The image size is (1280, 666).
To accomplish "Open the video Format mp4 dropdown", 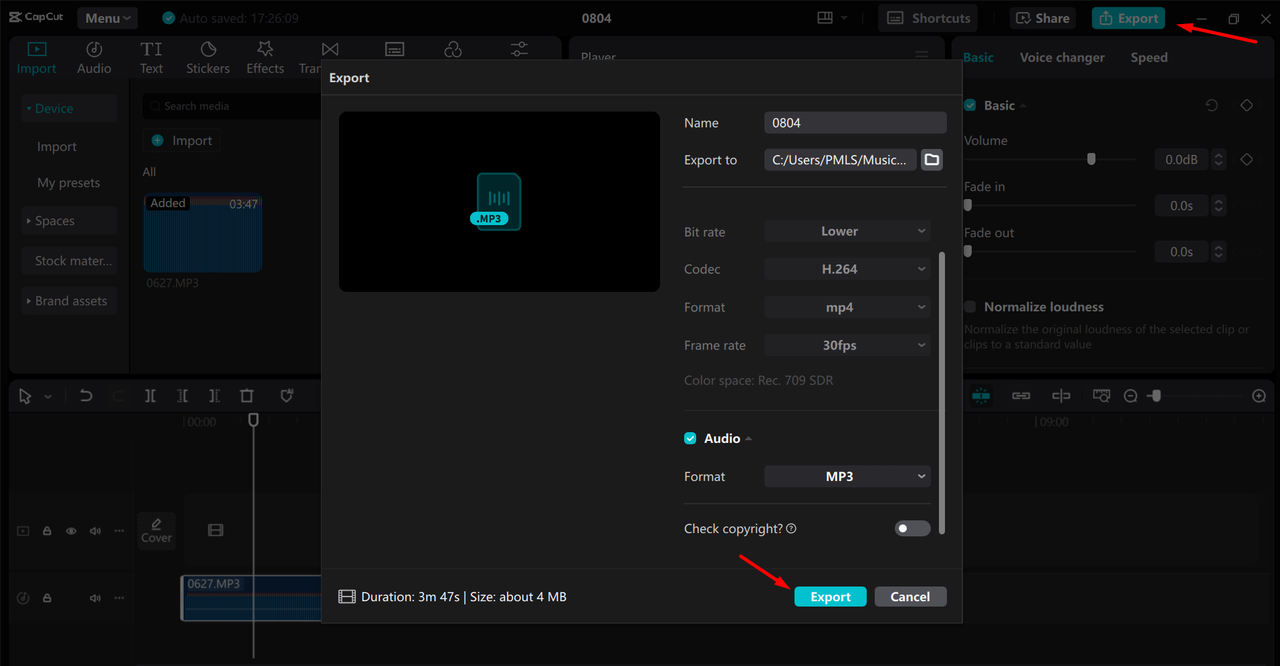I will coord(847,307).
